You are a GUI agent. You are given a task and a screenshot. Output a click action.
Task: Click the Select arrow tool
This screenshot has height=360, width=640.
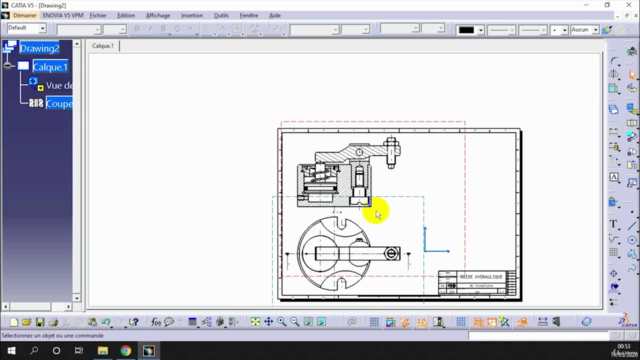click(x=632, y=75)
